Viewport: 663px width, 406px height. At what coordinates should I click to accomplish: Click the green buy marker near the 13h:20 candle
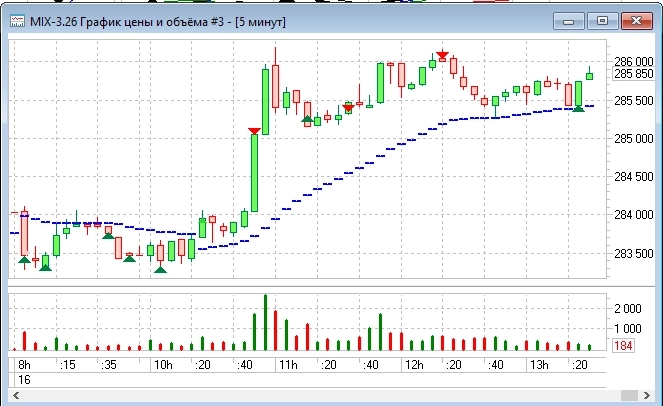tap(578, 107)
